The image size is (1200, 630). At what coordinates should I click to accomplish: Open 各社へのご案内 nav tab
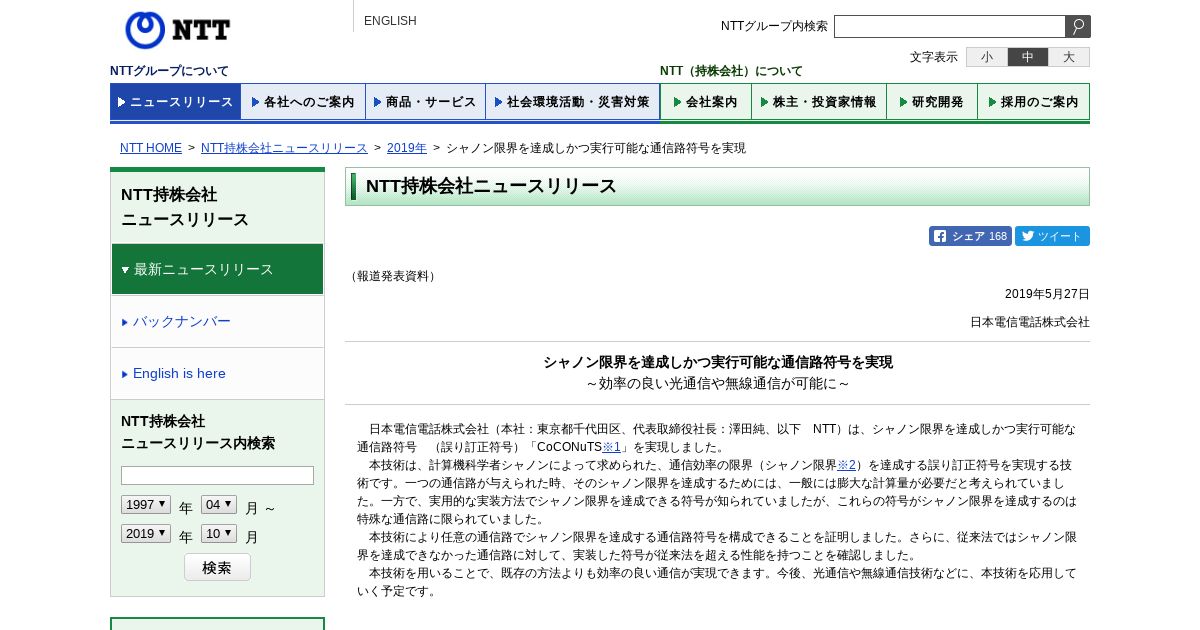pos(303,102)
